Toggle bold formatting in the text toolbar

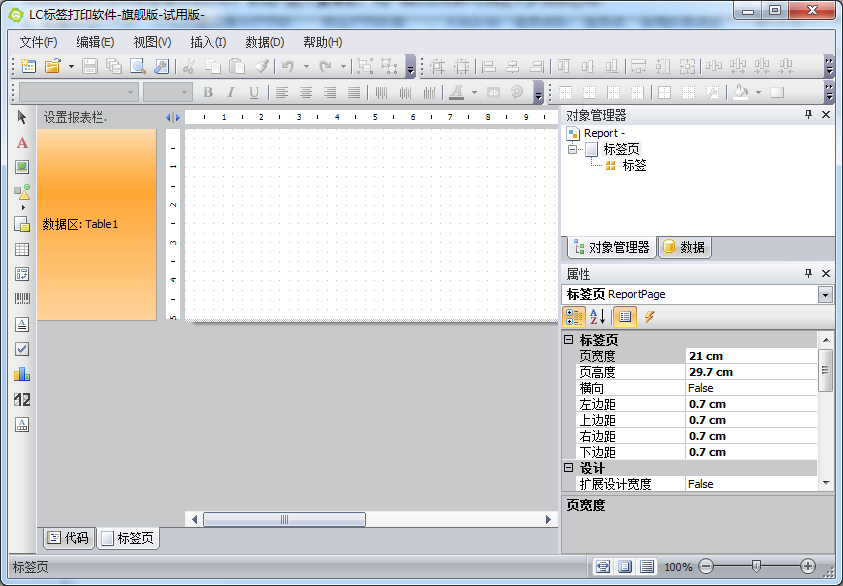pyautogui.click(x=208, y=91)
